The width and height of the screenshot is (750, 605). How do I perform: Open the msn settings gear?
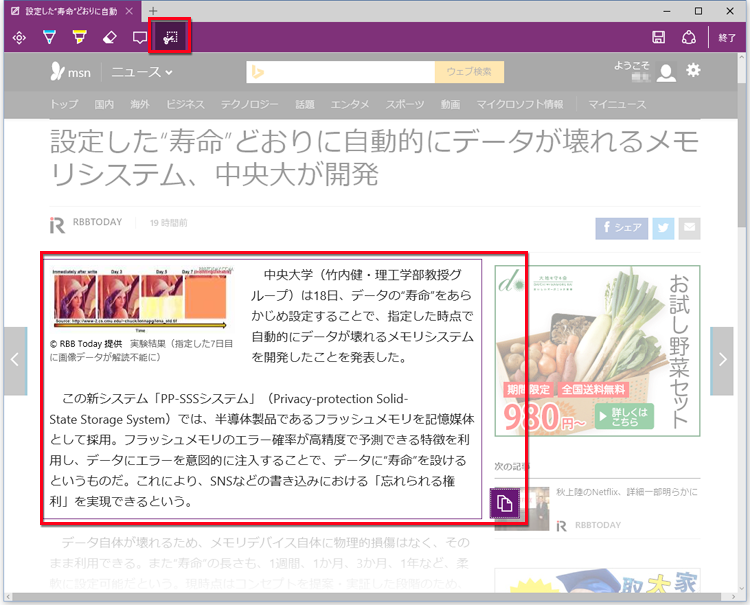coord(693,71)
